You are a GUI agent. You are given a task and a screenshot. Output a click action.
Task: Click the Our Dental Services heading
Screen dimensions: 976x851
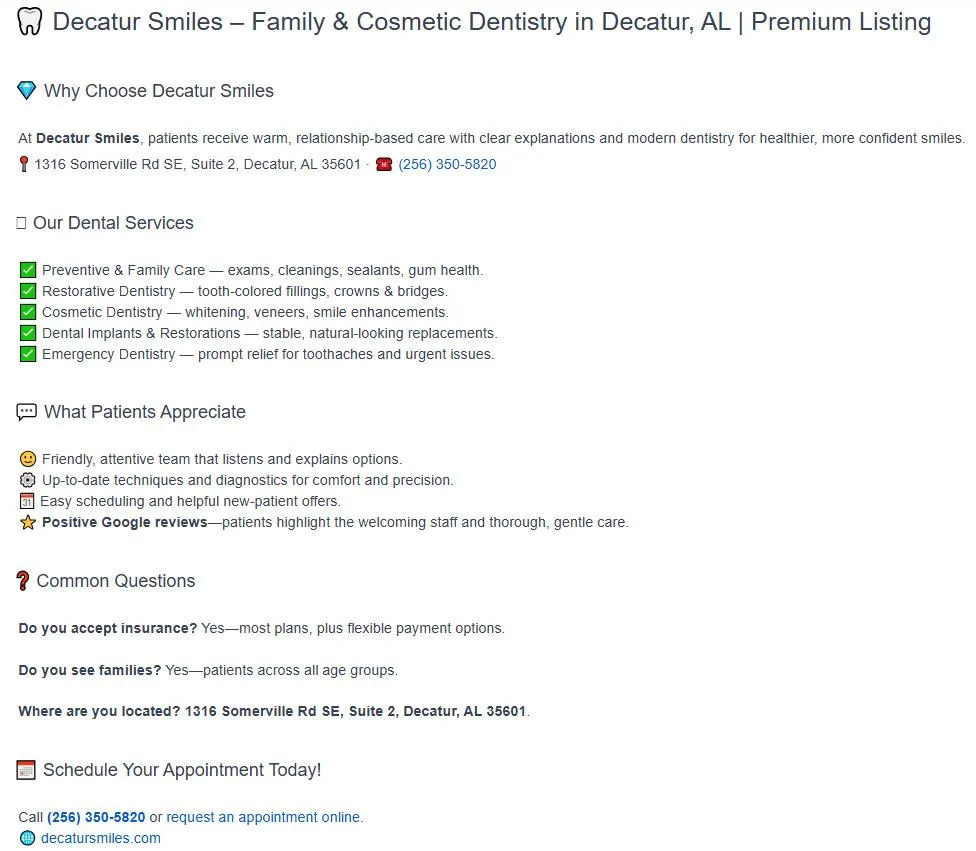(x=113, y=223)
